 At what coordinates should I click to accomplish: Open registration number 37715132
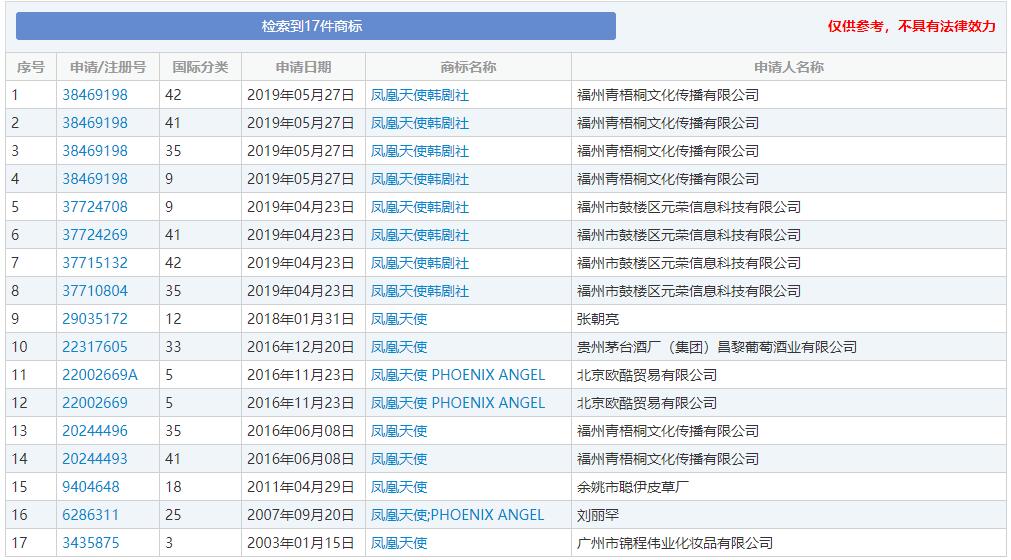(95, 263)
